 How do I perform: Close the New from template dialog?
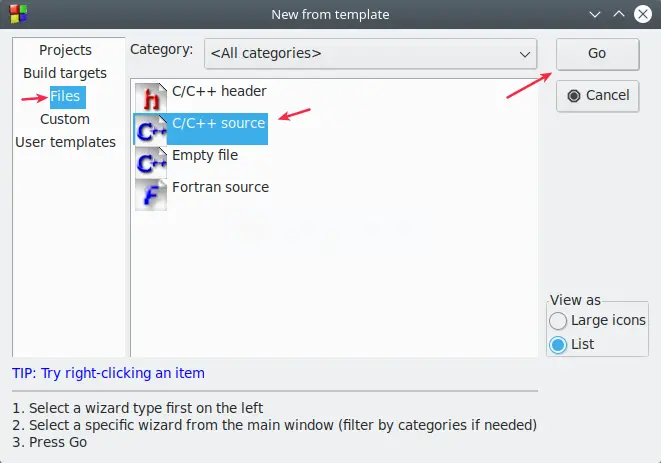pos(643,14)
